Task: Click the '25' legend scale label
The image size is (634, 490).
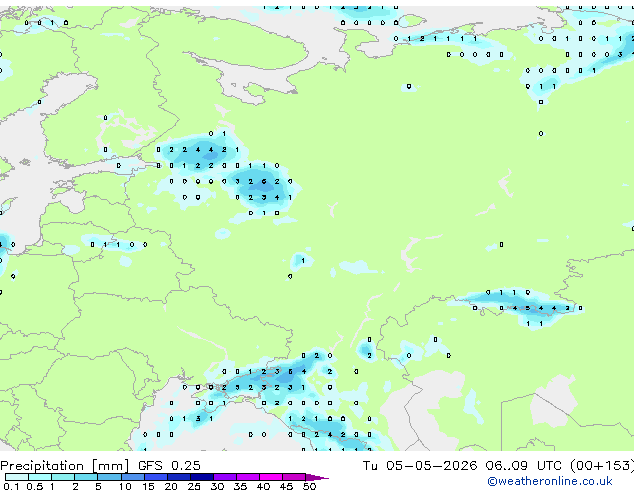Action: tap(194, 486)
